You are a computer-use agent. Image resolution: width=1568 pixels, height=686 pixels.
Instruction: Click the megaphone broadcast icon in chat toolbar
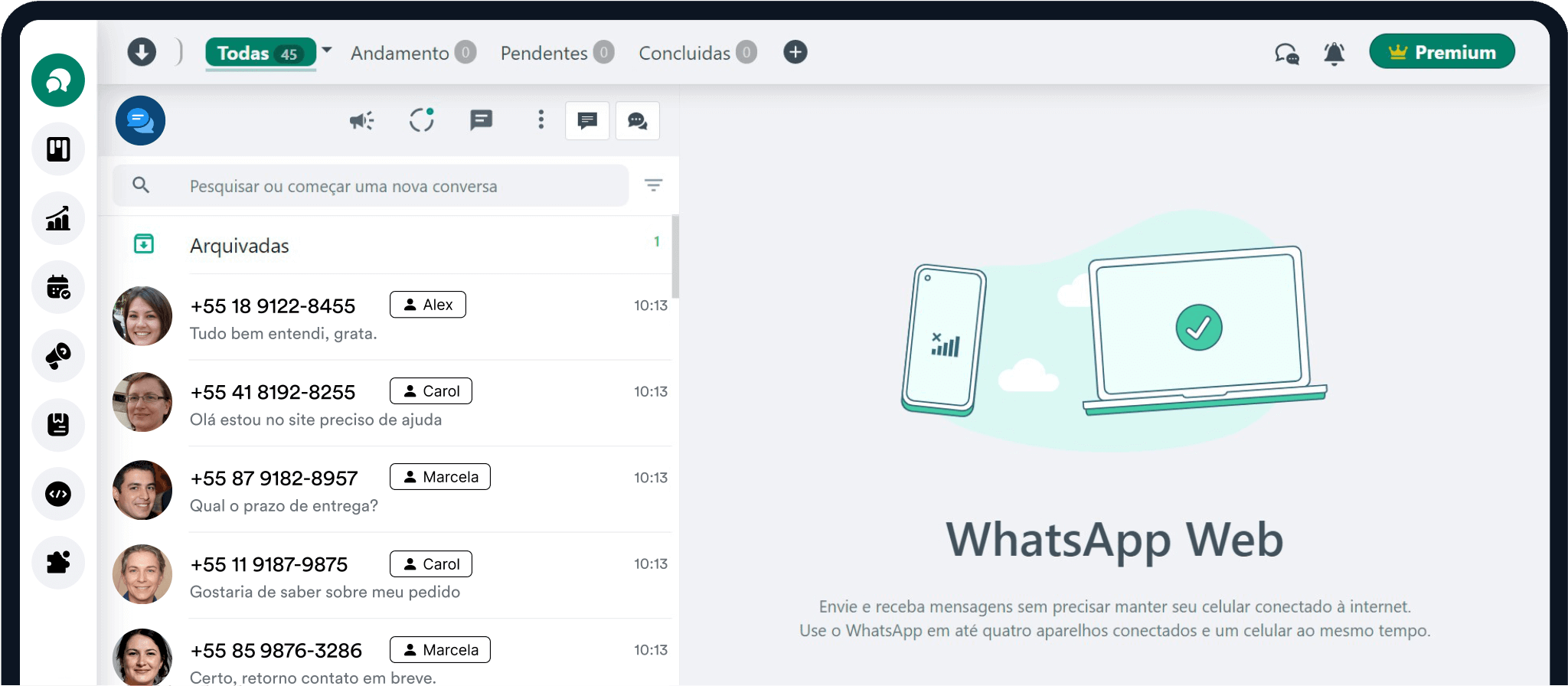point(361,120)
